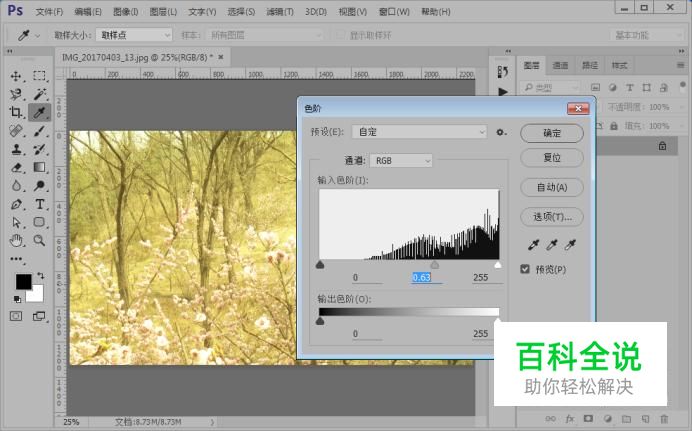
Task: Select the Rounded Rectangle shape tool
Action: click(x=39, y=222)
